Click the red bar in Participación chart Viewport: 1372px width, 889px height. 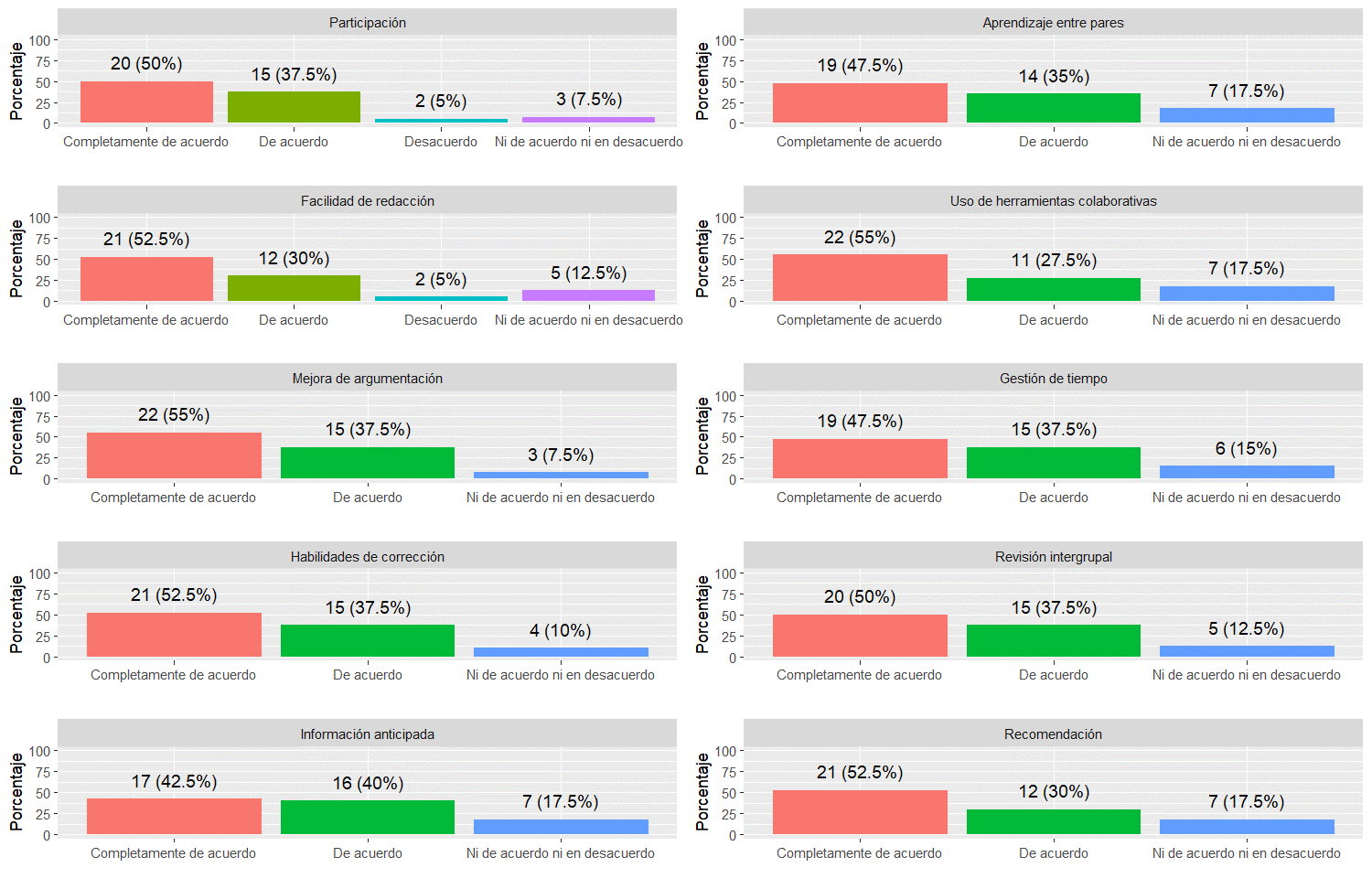click(x=146, y=102)
